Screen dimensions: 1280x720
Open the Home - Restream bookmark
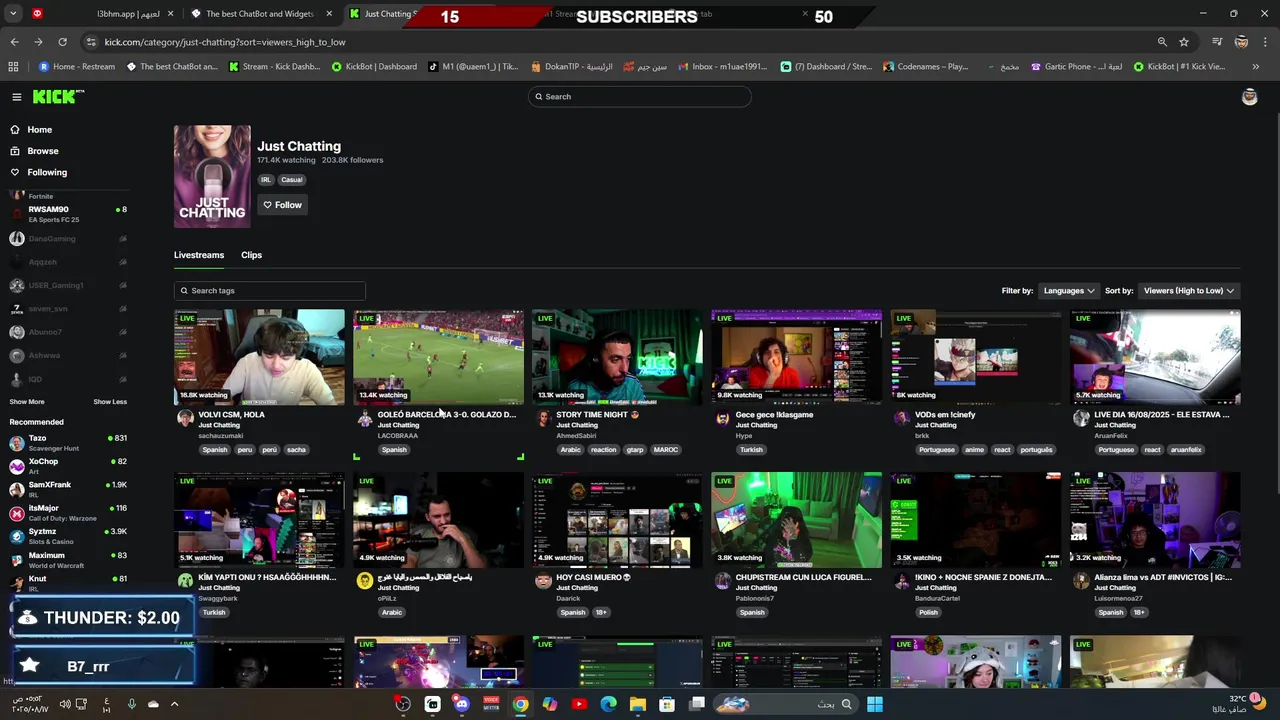coord(77,67)
